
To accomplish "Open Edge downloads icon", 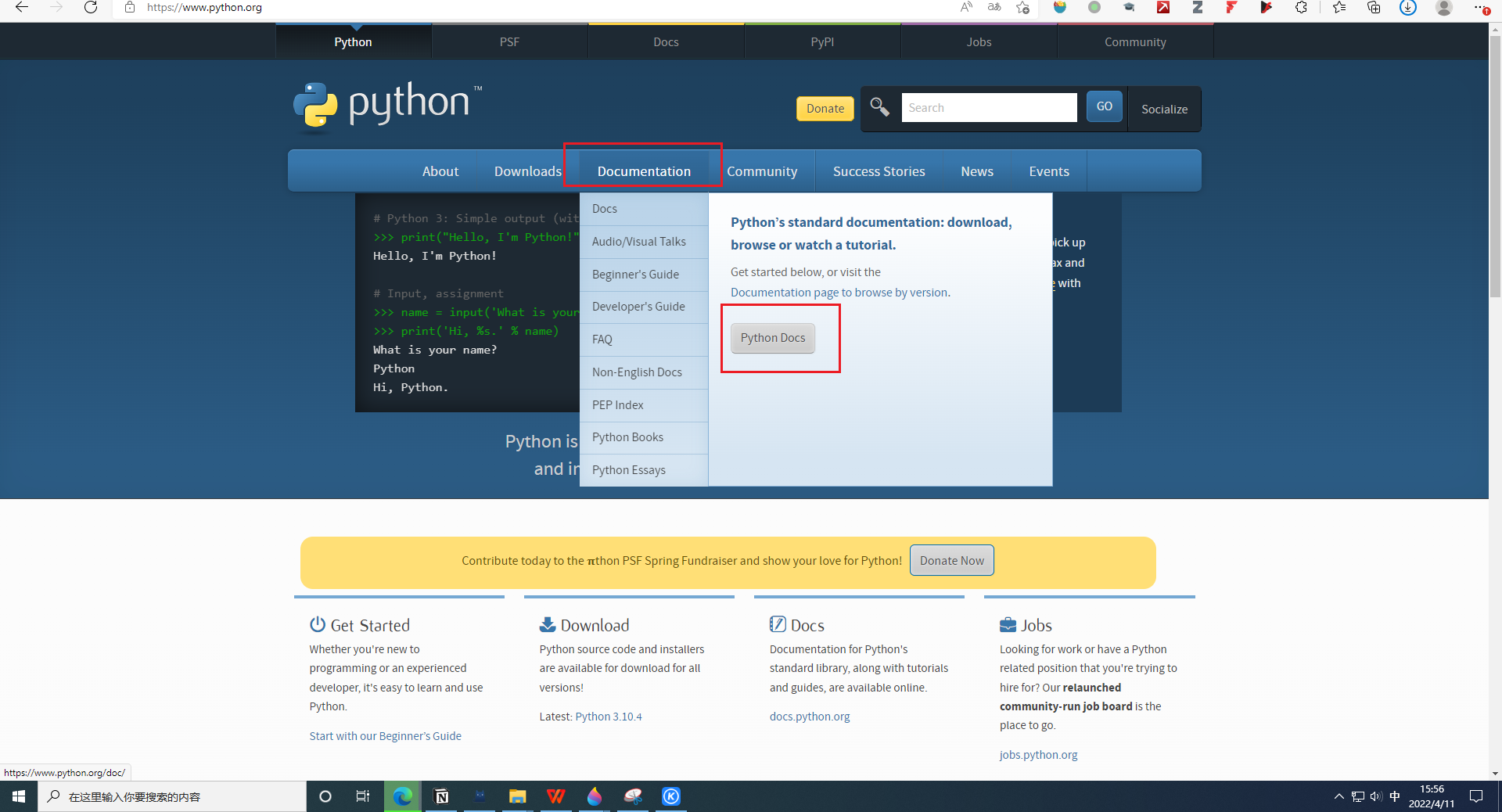I will [x=1407, y=9].
